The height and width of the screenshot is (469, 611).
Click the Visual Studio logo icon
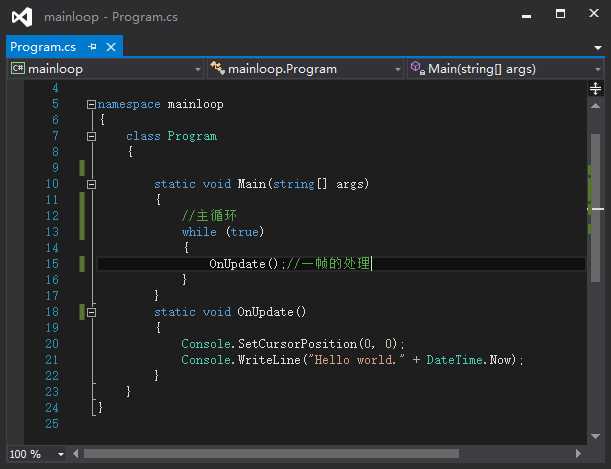click(x=22, y=17)
